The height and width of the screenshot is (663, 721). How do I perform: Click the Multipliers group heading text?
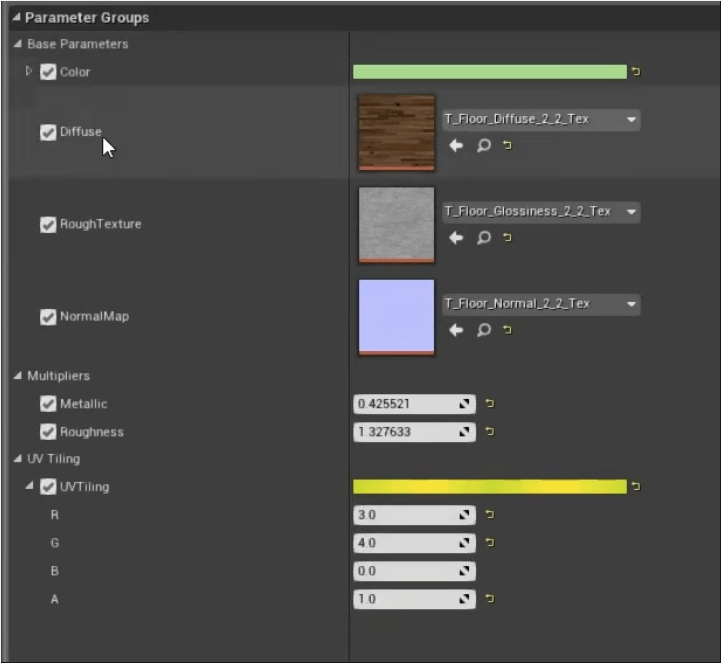tap(58, 376)
